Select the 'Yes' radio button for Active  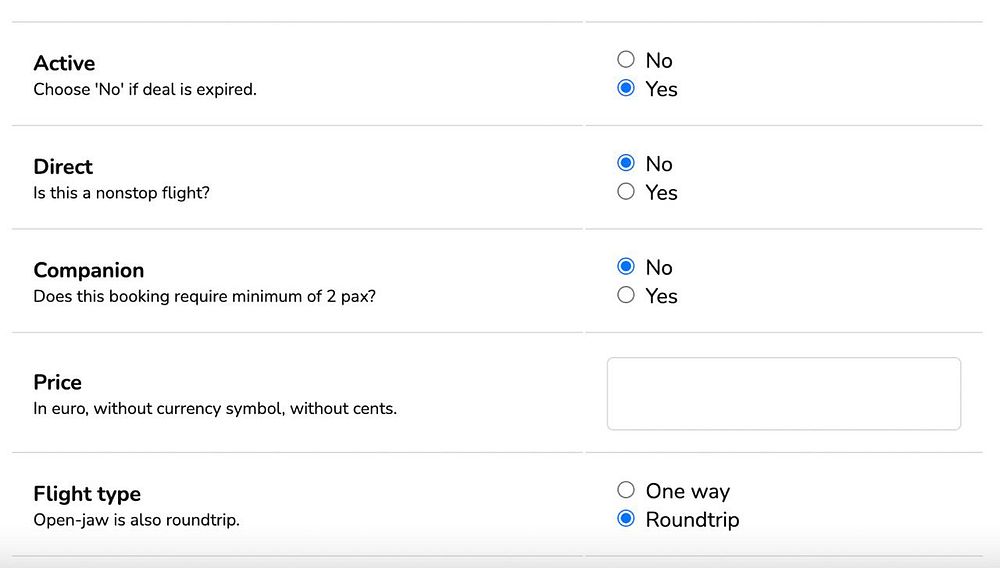point(626,89)
